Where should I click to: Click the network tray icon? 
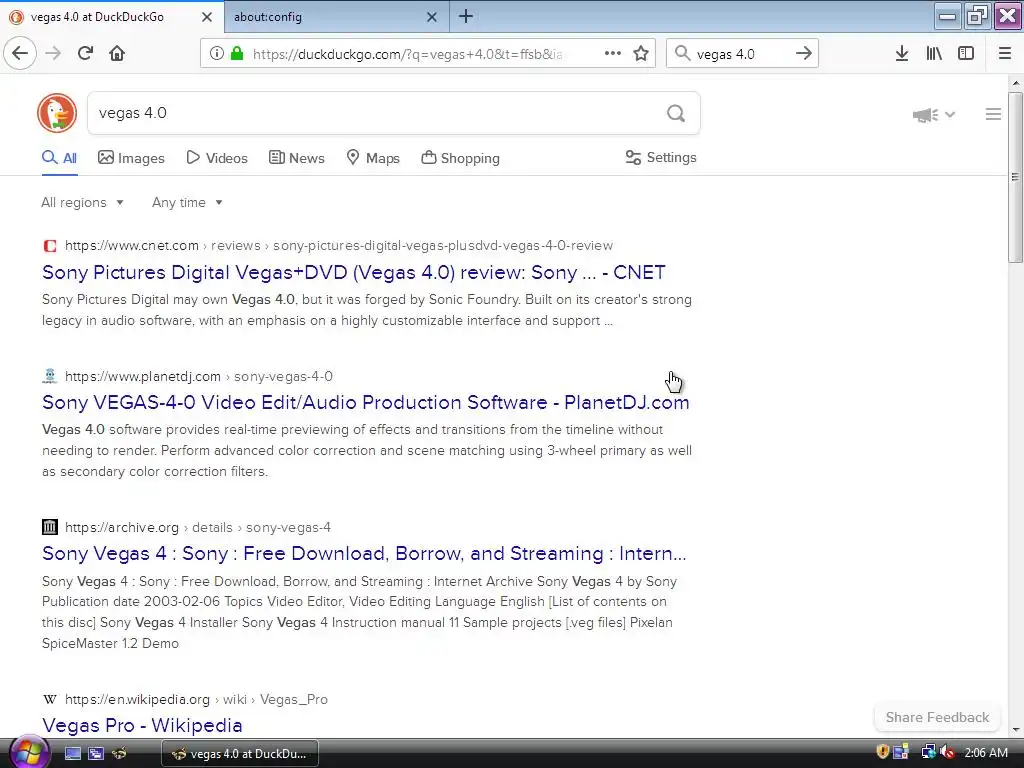927,752
